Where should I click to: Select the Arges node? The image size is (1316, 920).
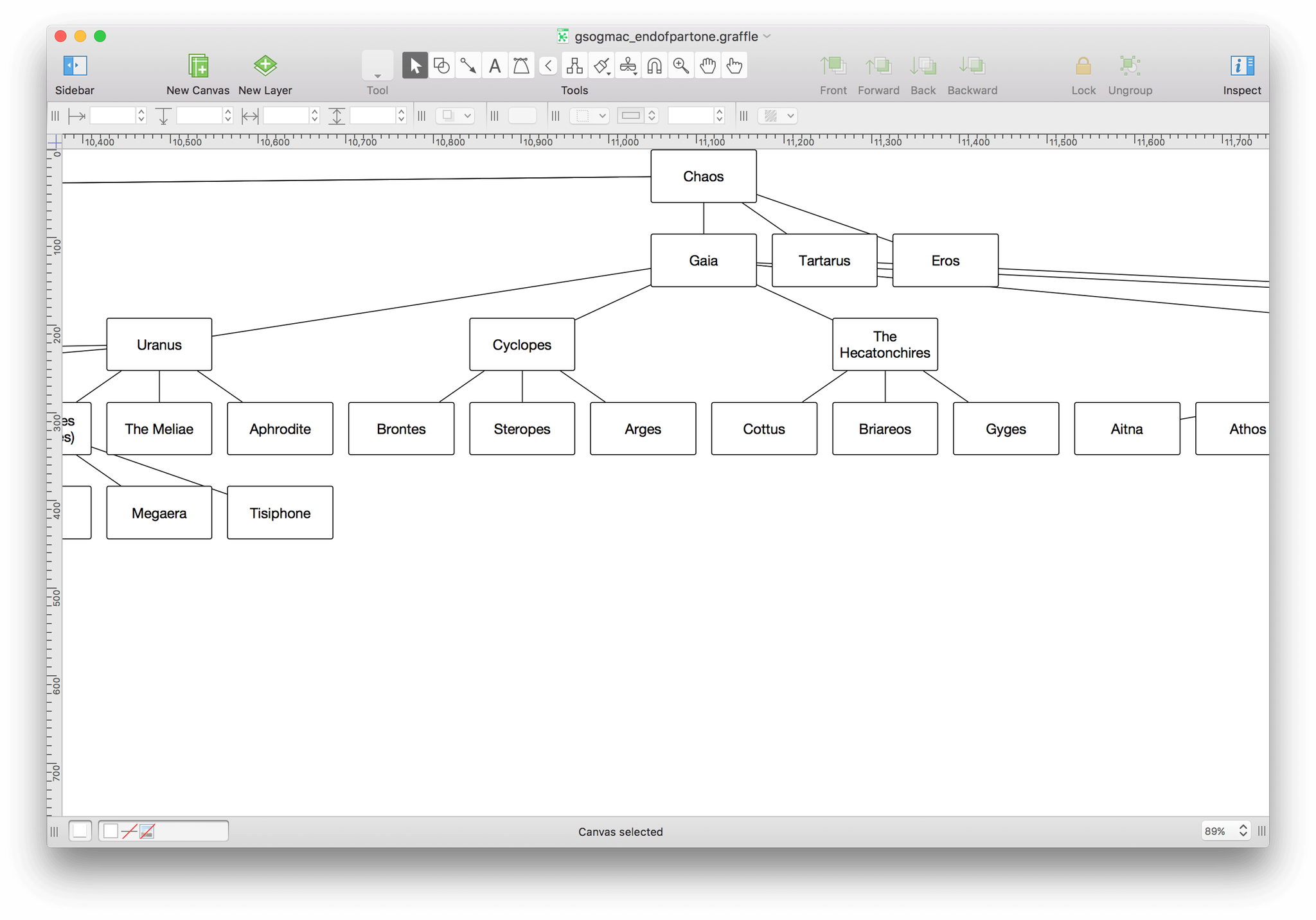643,429
